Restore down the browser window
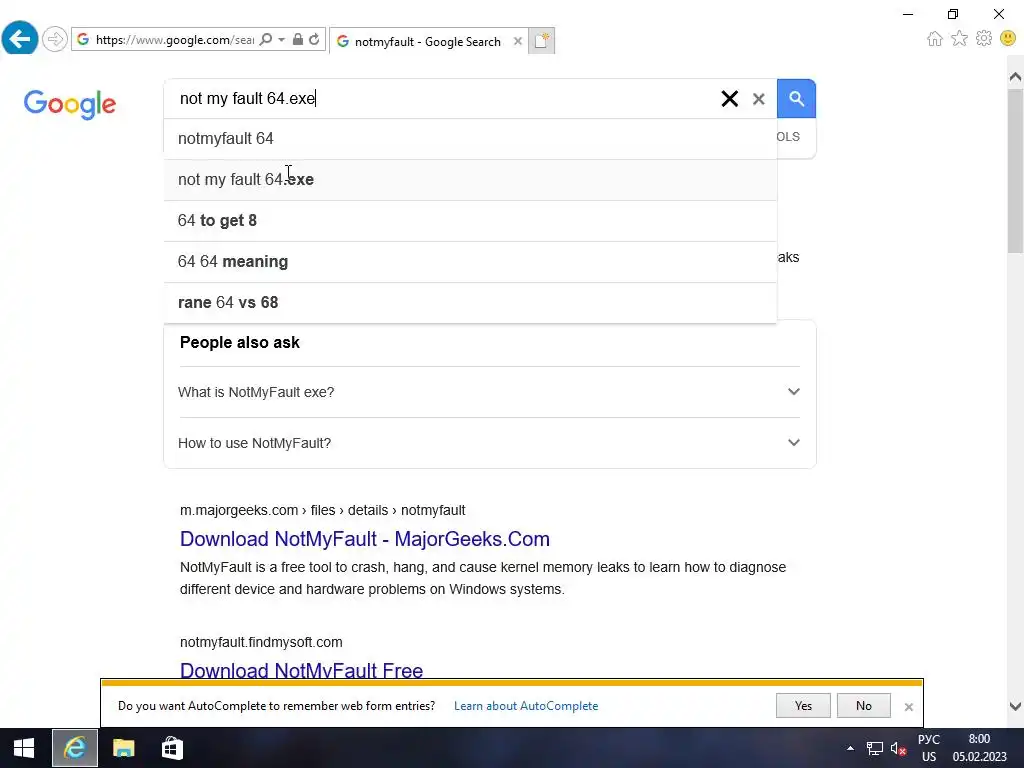Viewport: 1024px width, 768px height. click(x=953, y=14)
